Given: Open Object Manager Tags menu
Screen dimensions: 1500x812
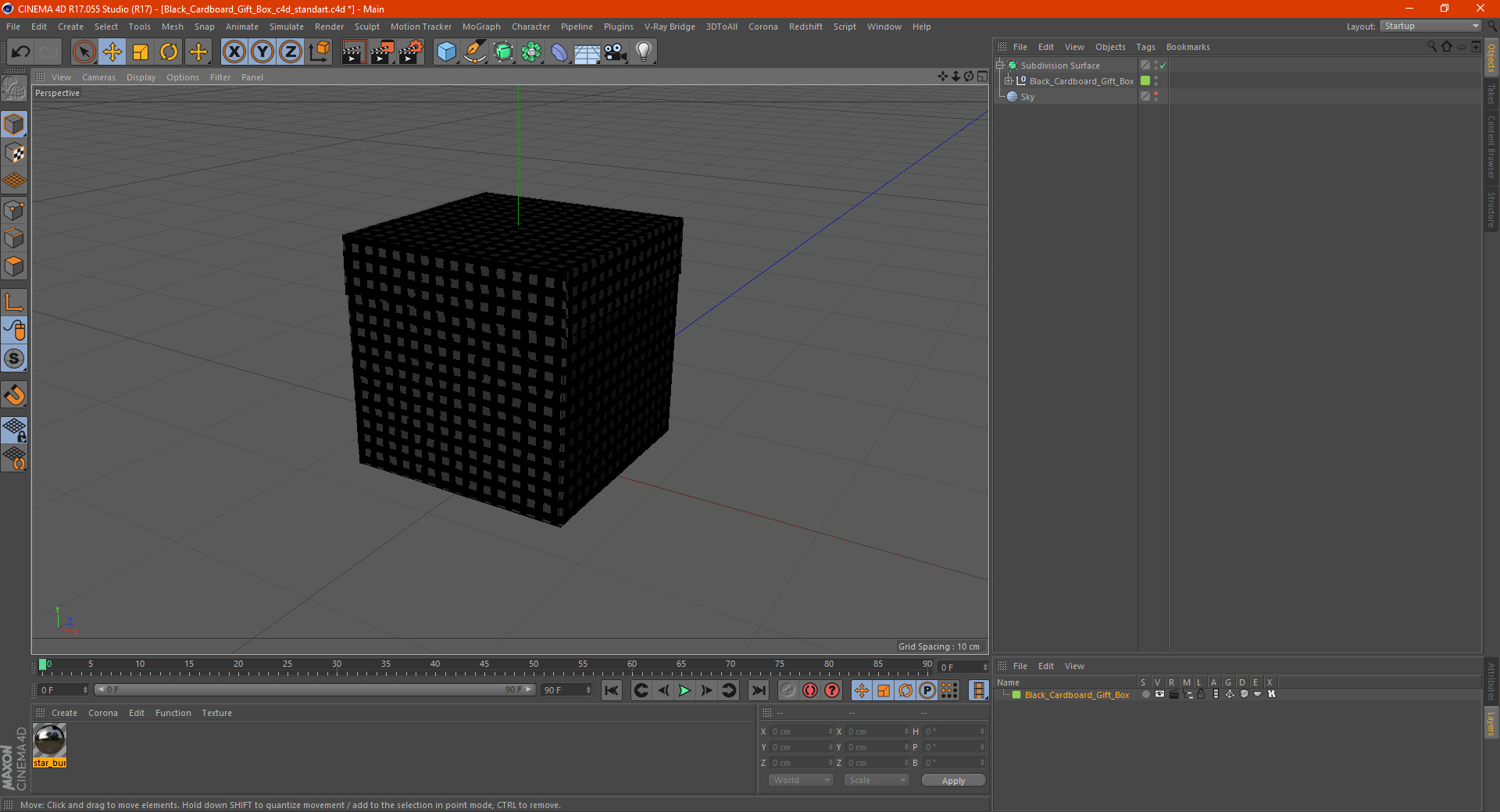Looking at the screenshot, I should pyautogui.click(x=1145, y=47).
